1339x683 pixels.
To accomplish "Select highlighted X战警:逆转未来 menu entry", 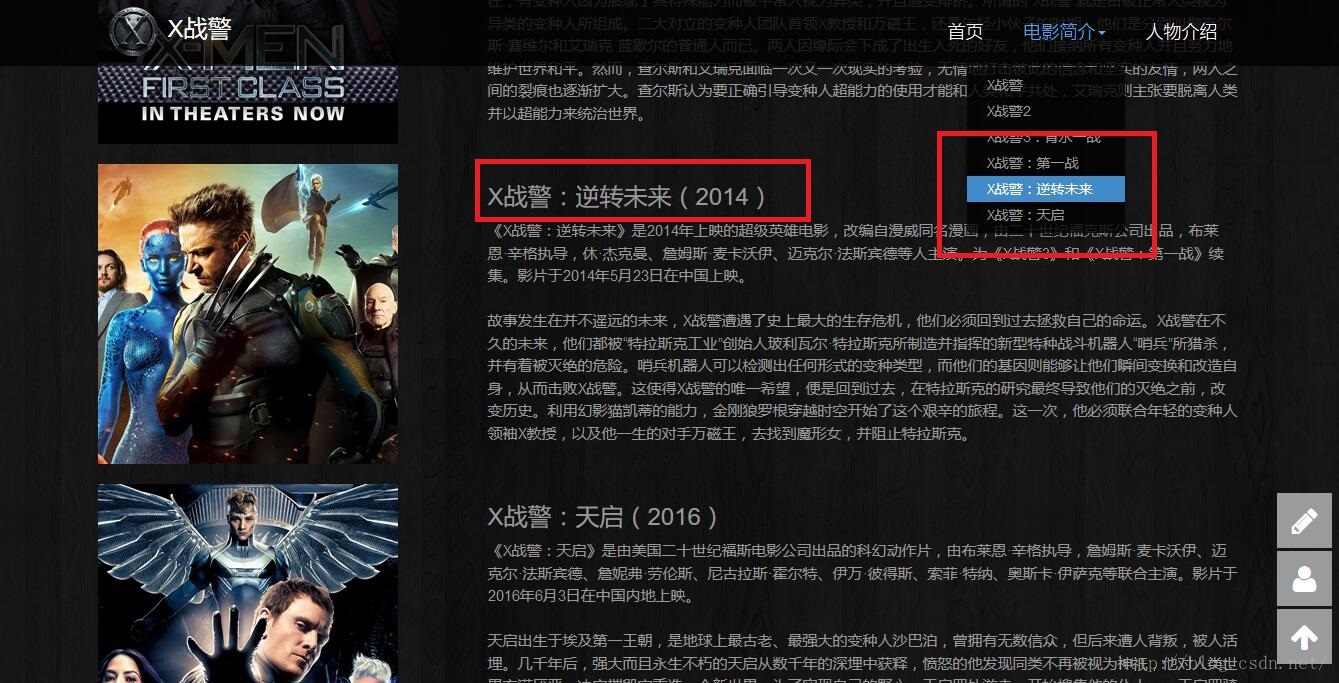I will 1046,189.
